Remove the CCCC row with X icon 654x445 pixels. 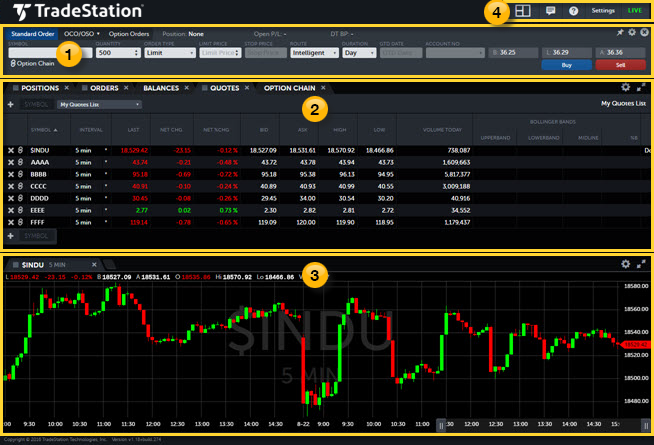pos(11,186)
